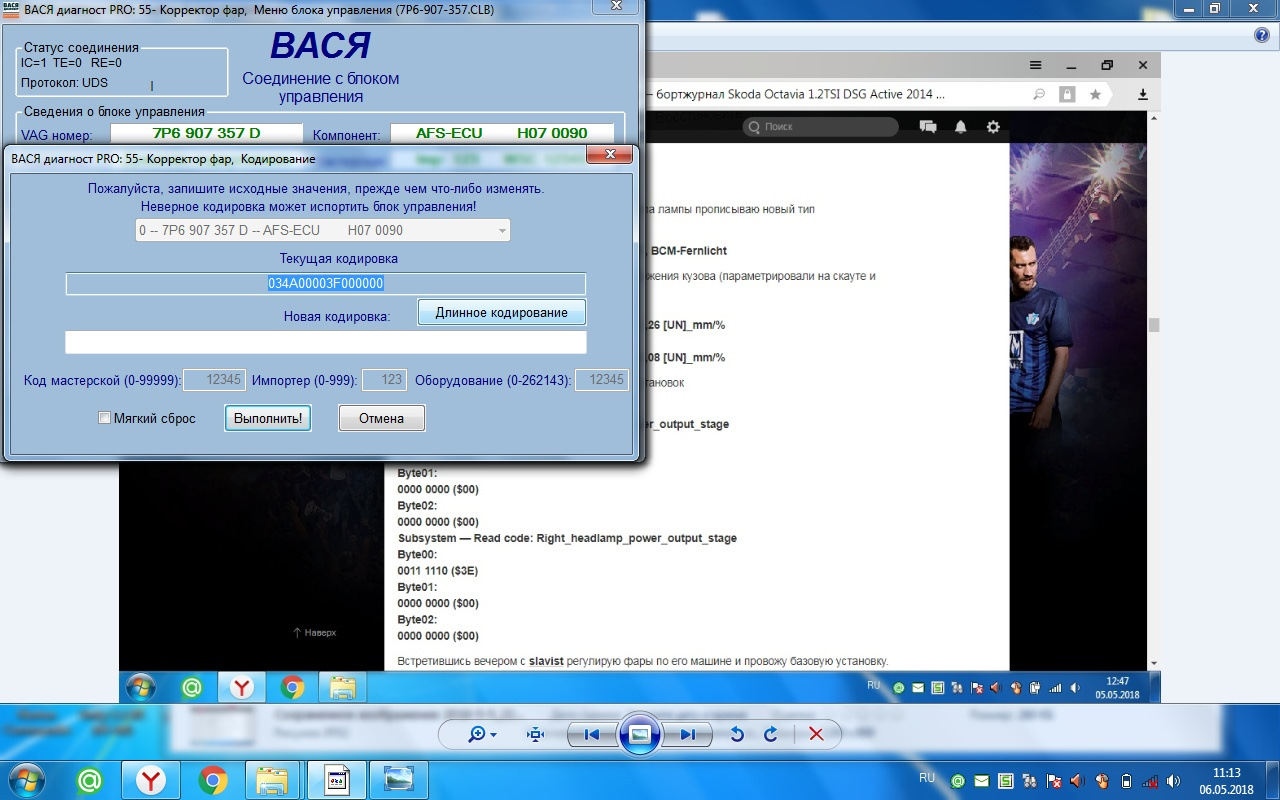This screenshot has height=800, width=1280.
Task: Click component field AFS-ECU H07 0090
Action: (x=502, y=133)
